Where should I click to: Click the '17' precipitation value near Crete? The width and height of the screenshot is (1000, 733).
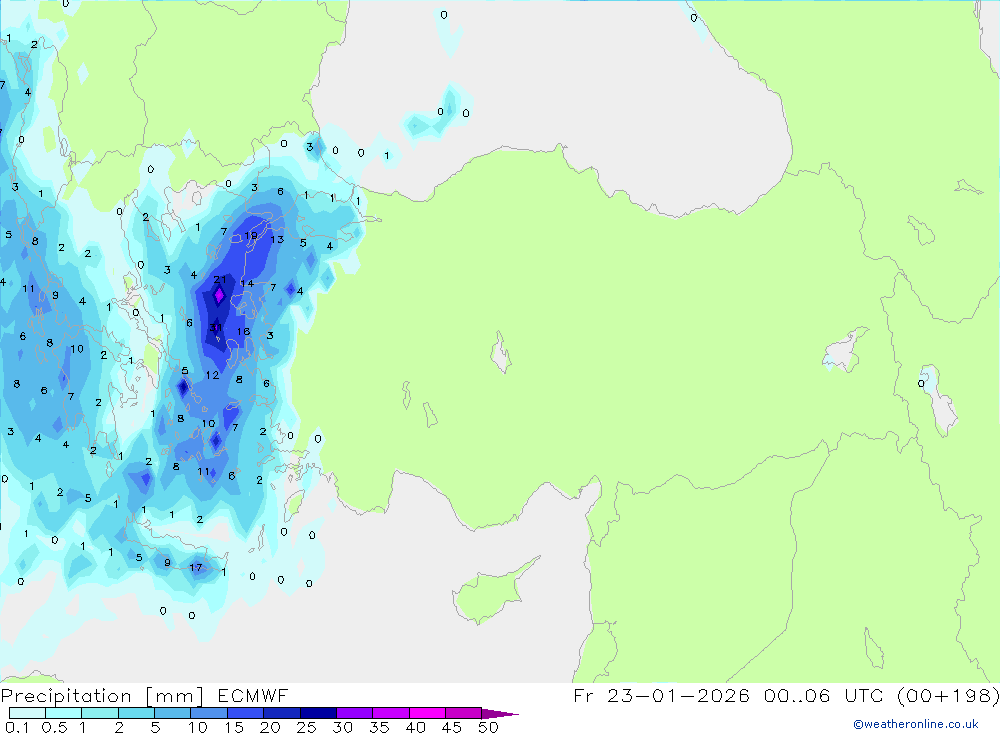(x=196, y=567)
